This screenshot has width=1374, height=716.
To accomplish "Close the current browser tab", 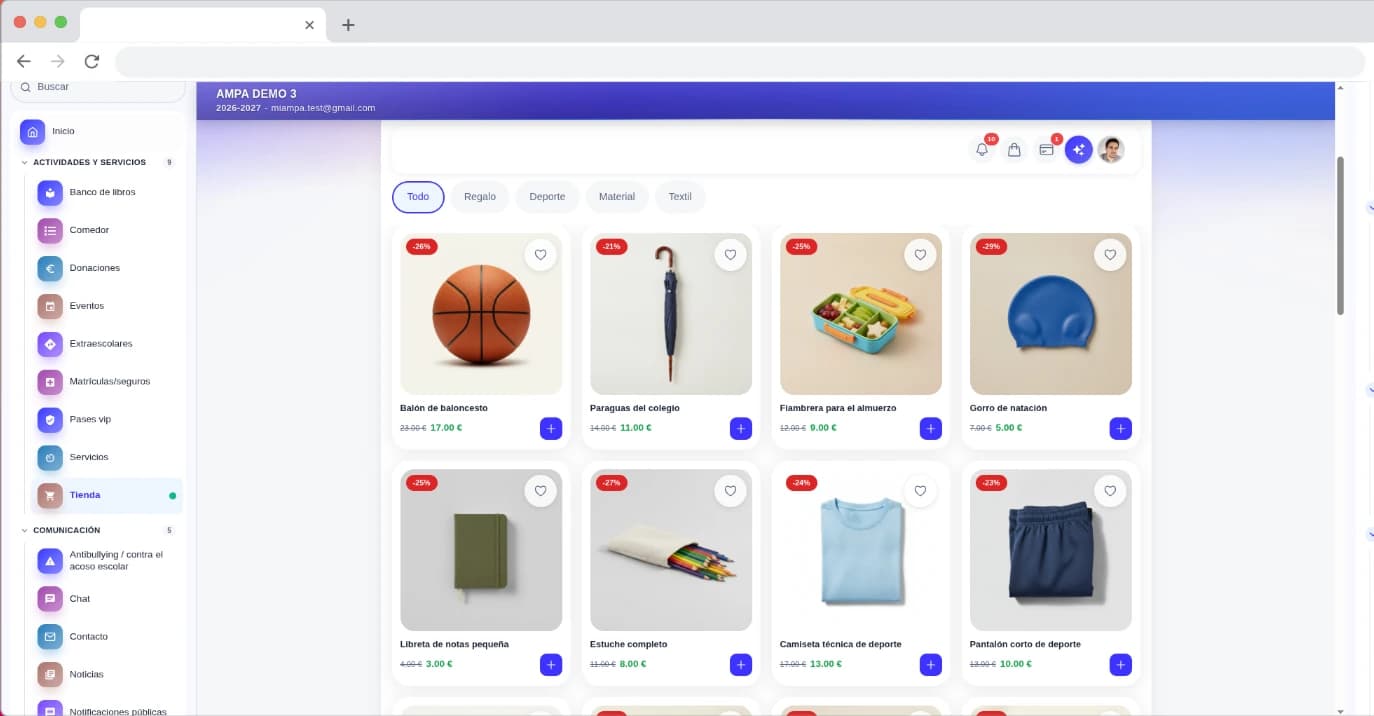I will point(309,25).
